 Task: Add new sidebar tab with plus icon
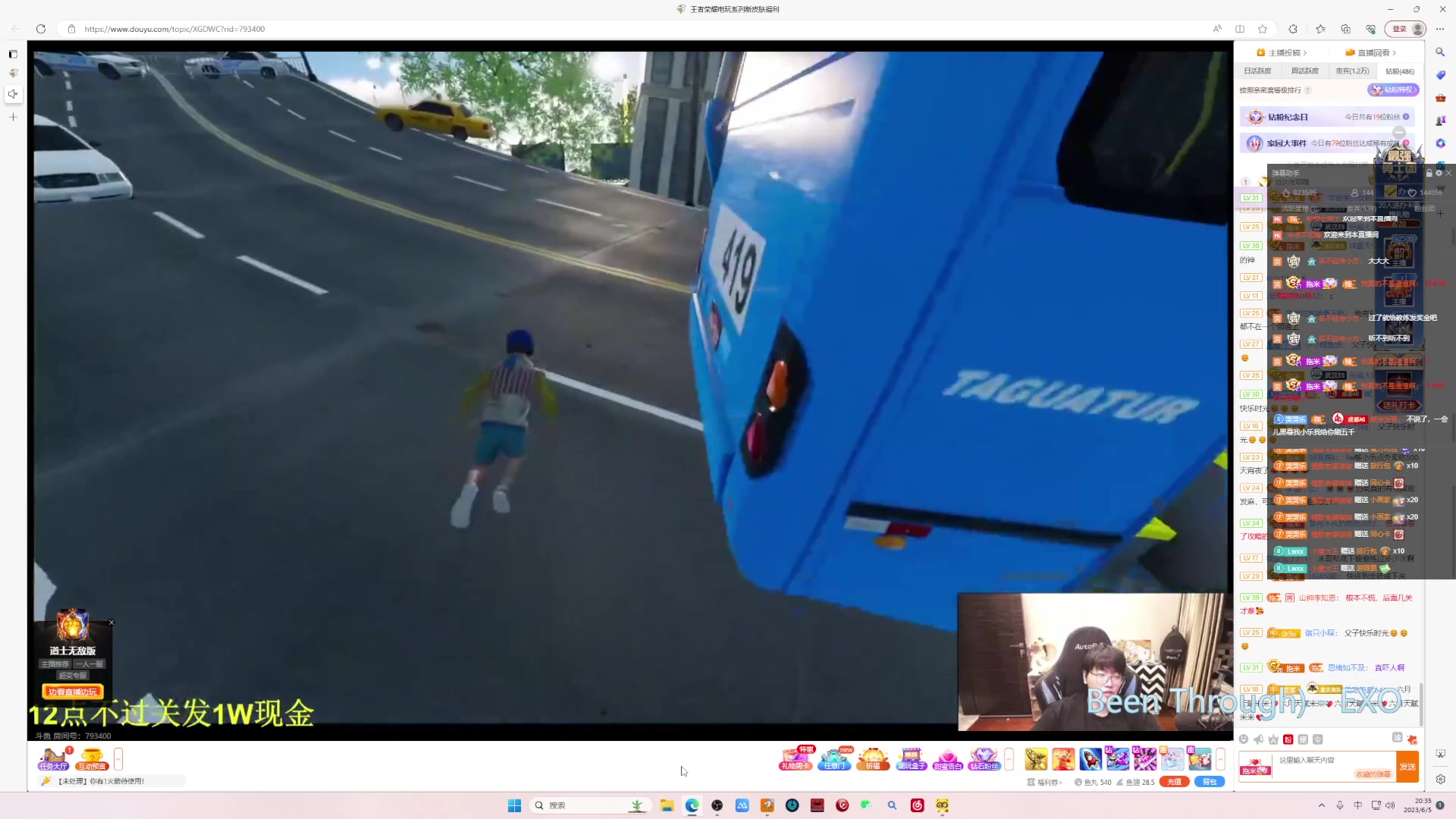(x=13, y=118)
